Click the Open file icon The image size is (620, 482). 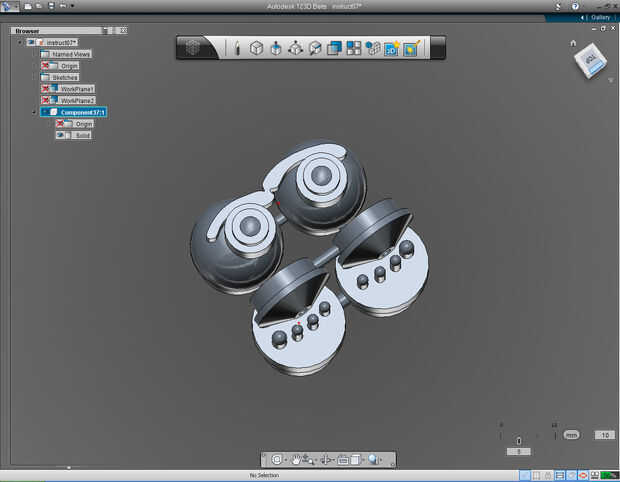tap(39, 6)
